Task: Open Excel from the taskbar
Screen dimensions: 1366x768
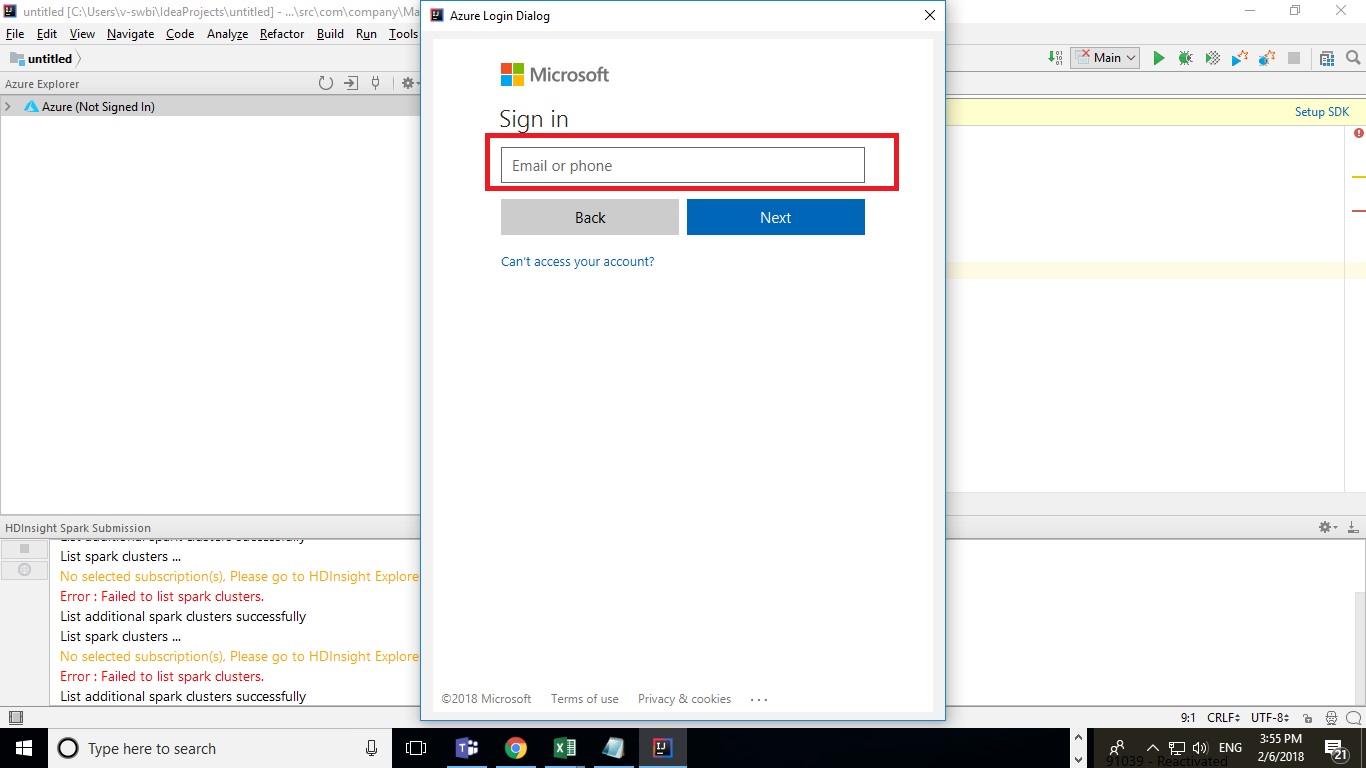Action: (x=565, y=748)
